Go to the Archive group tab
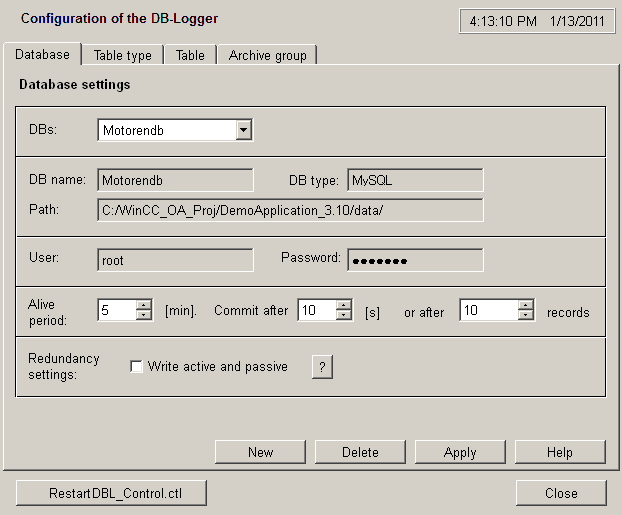This screenshot has height=515, width=622. coord(267,56)
